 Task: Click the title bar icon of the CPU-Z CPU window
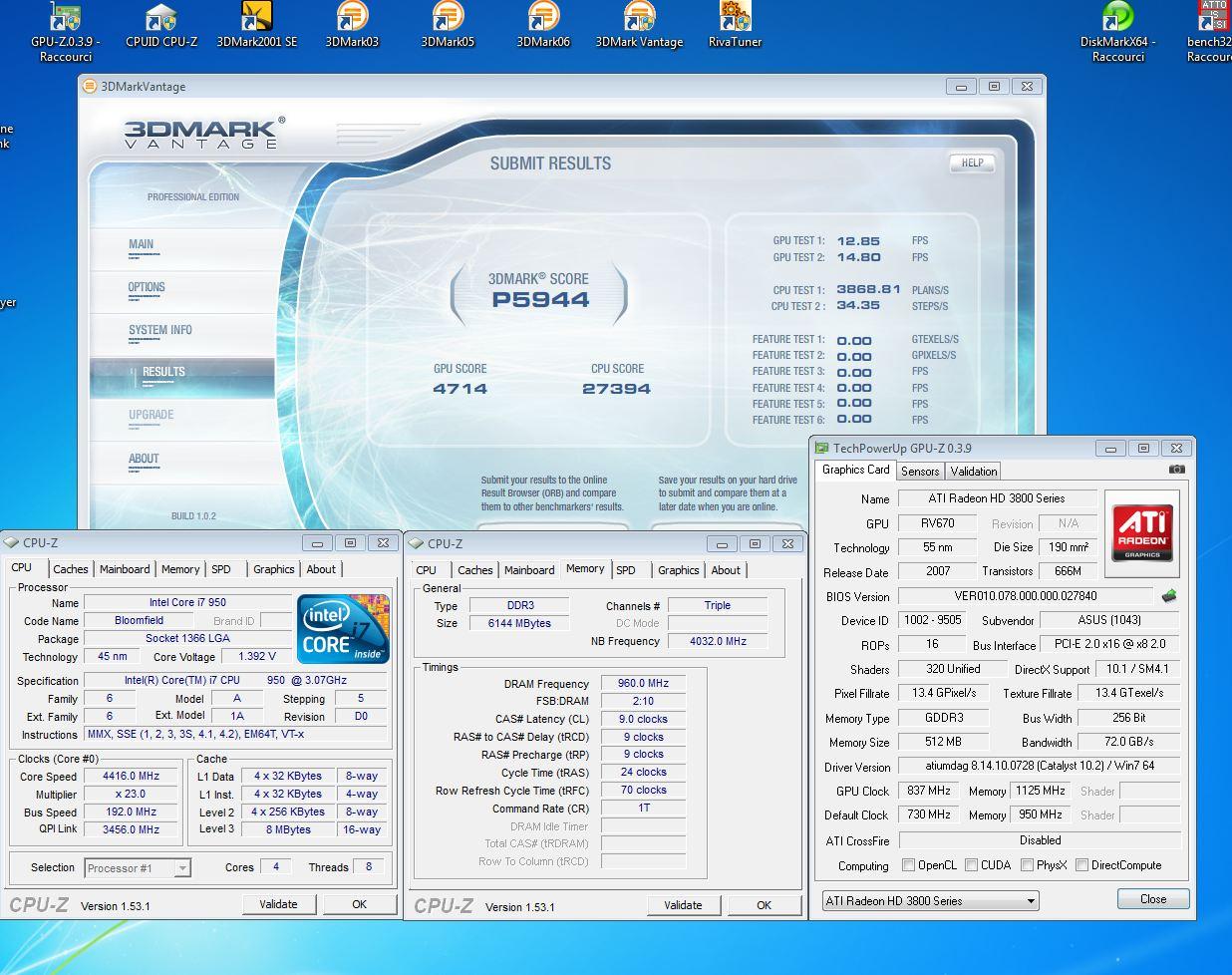pos(12,543)
